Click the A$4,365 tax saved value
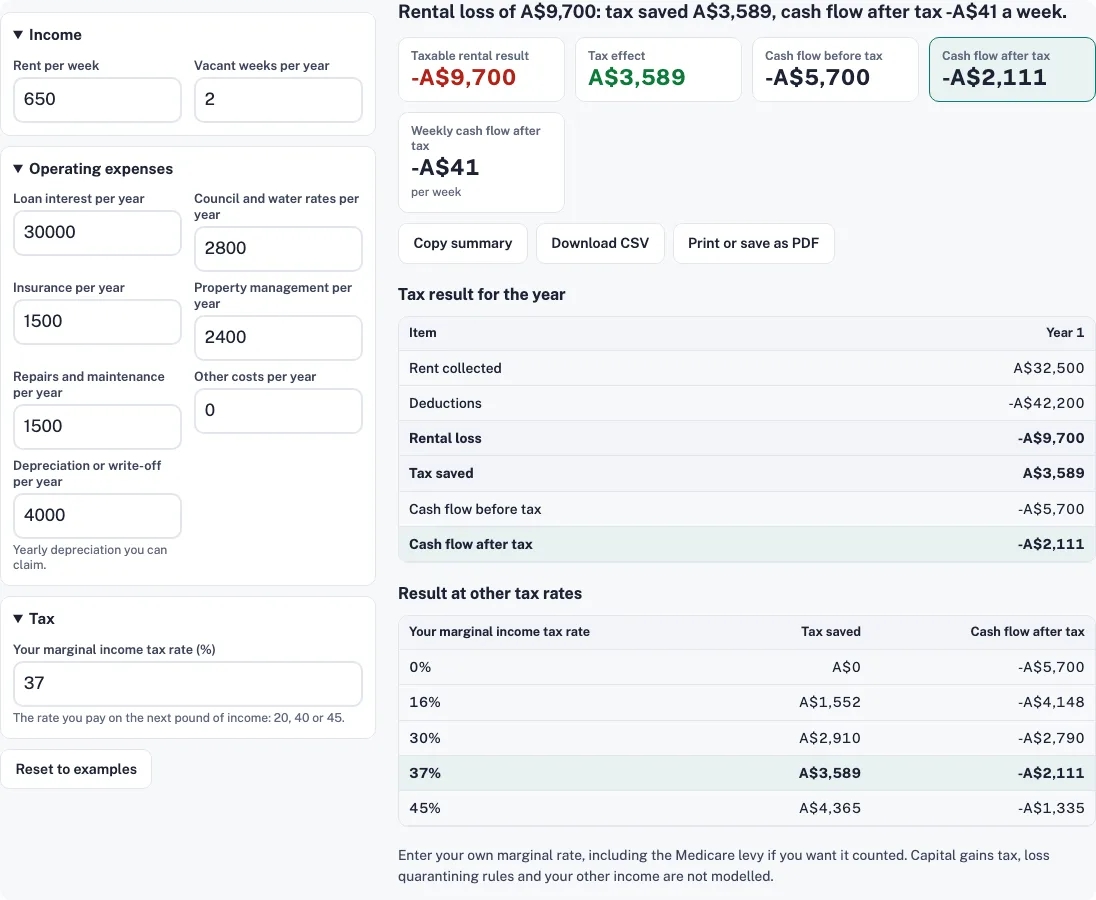The image size is (1096, 900). click(x=830, y=808)
